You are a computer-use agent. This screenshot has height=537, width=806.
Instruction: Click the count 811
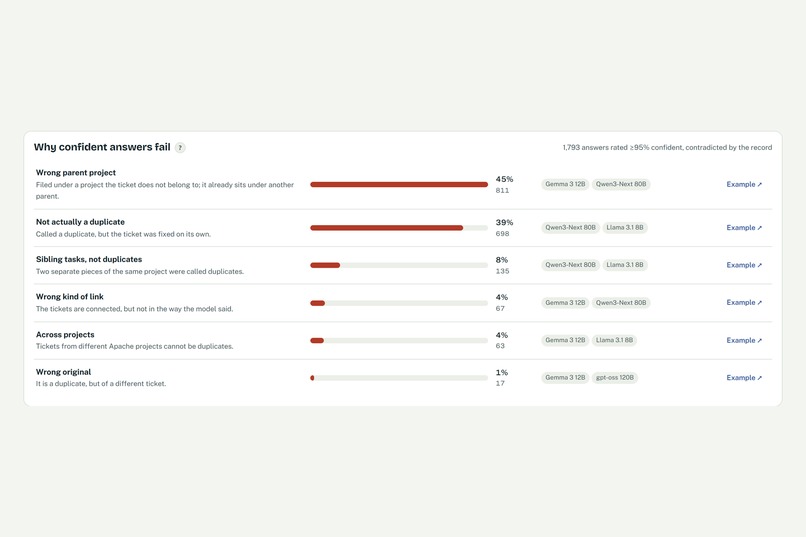tap(502, 191)
